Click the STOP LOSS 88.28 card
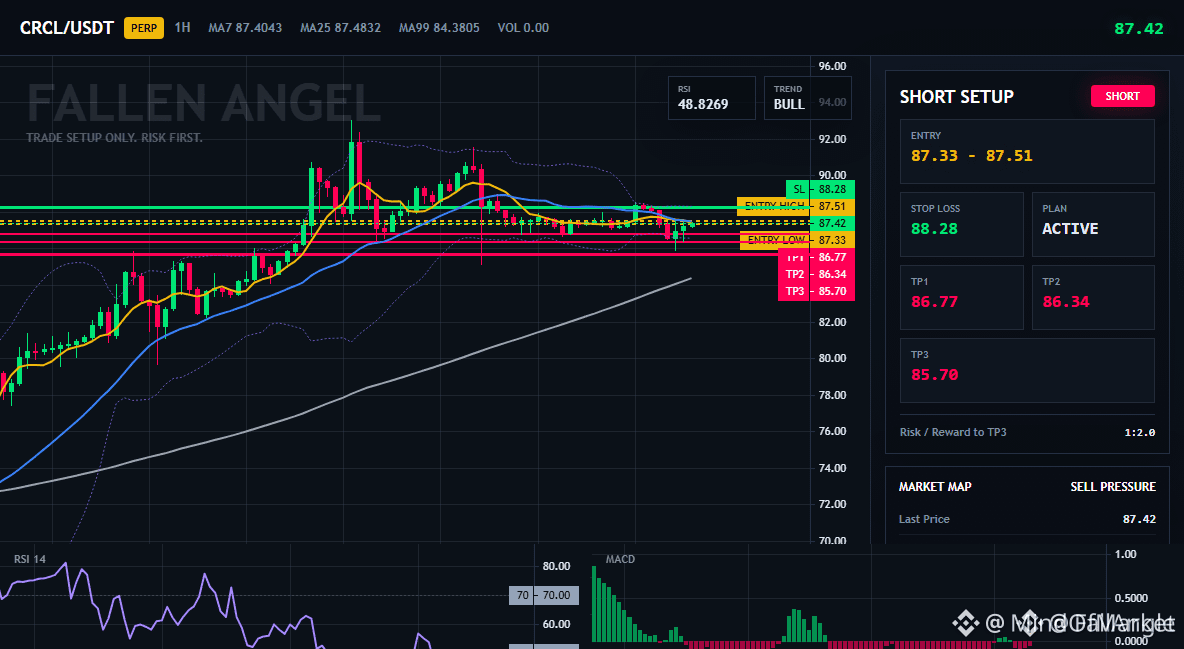The height and width of the screenshot is (649, 1184). 961,224
